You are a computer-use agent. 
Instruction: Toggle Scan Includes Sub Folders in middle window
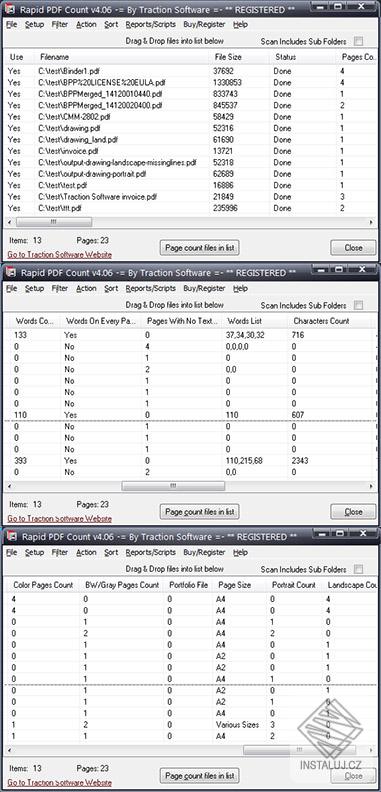358,305
